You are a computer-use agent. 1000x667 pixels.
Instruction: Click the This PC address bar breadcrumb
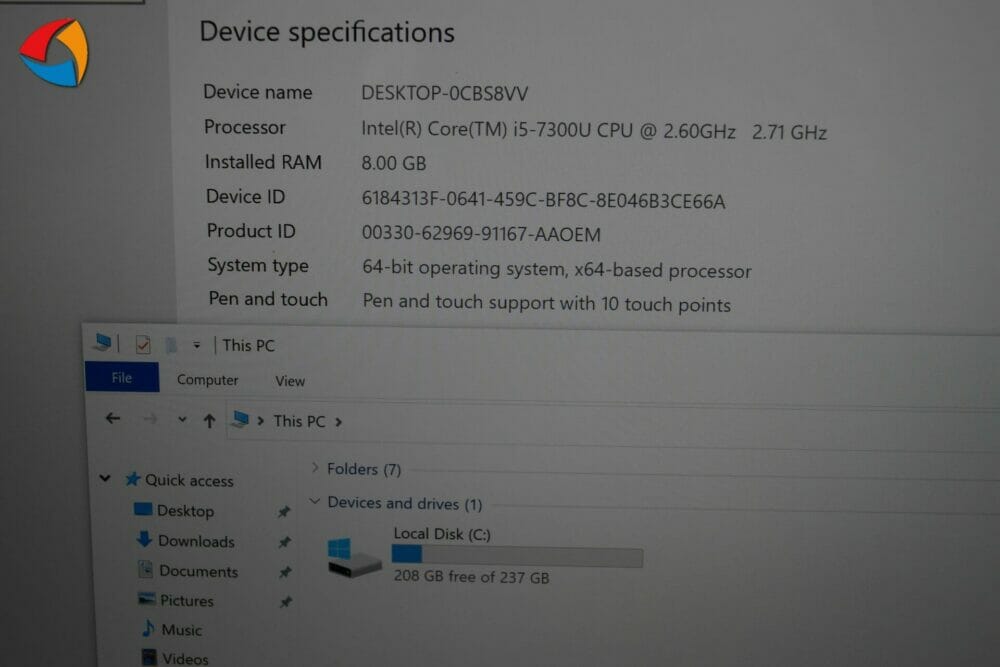coord(299,421)
